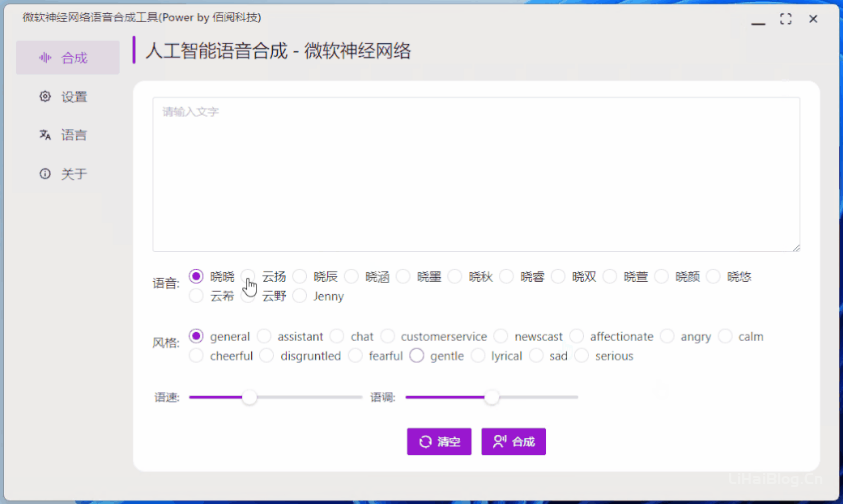Close the speech synthesis window

tap(813, 19)
